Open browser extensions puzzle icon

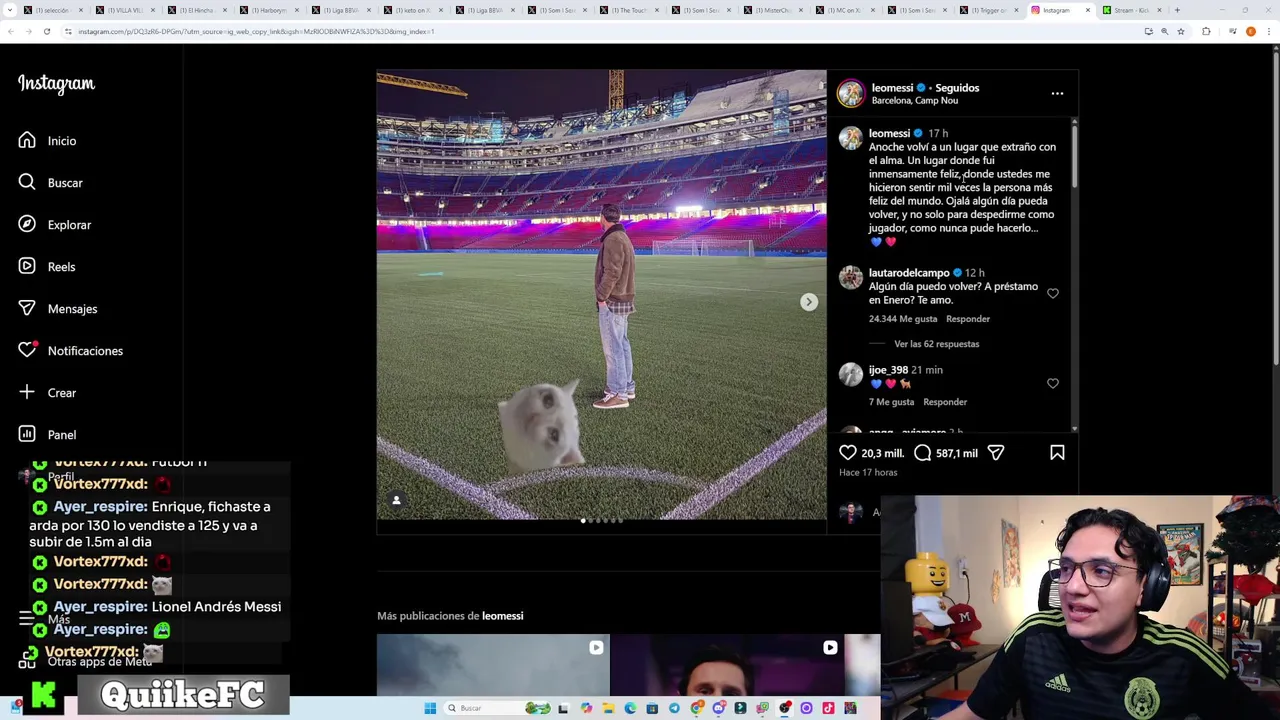coord(1206,32)
